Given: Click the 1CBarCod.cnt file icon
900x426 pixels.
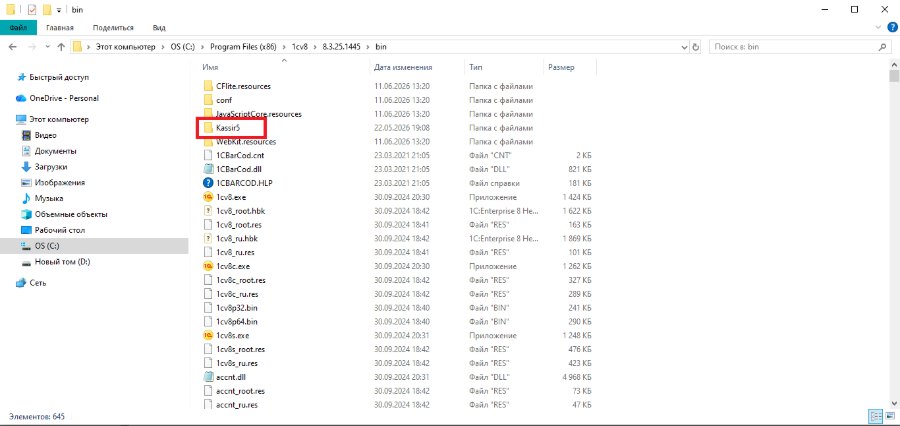Looking at the screenshot, I should [x=208, y=156].
